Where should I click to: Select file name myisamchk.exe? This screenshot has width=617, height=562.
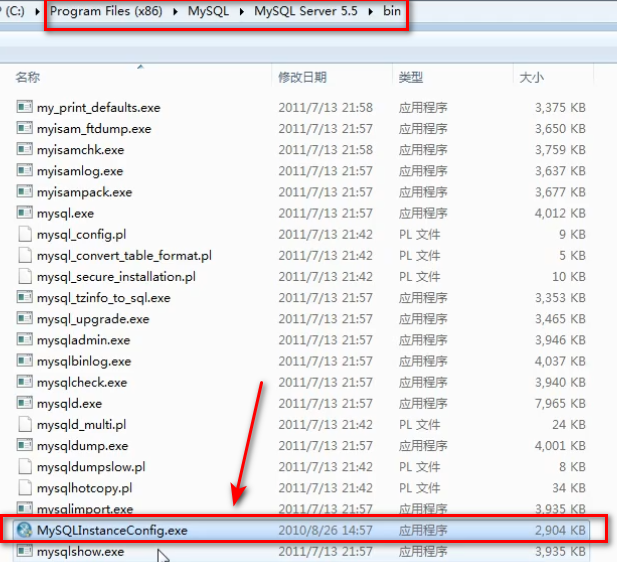tap(81, 150)
